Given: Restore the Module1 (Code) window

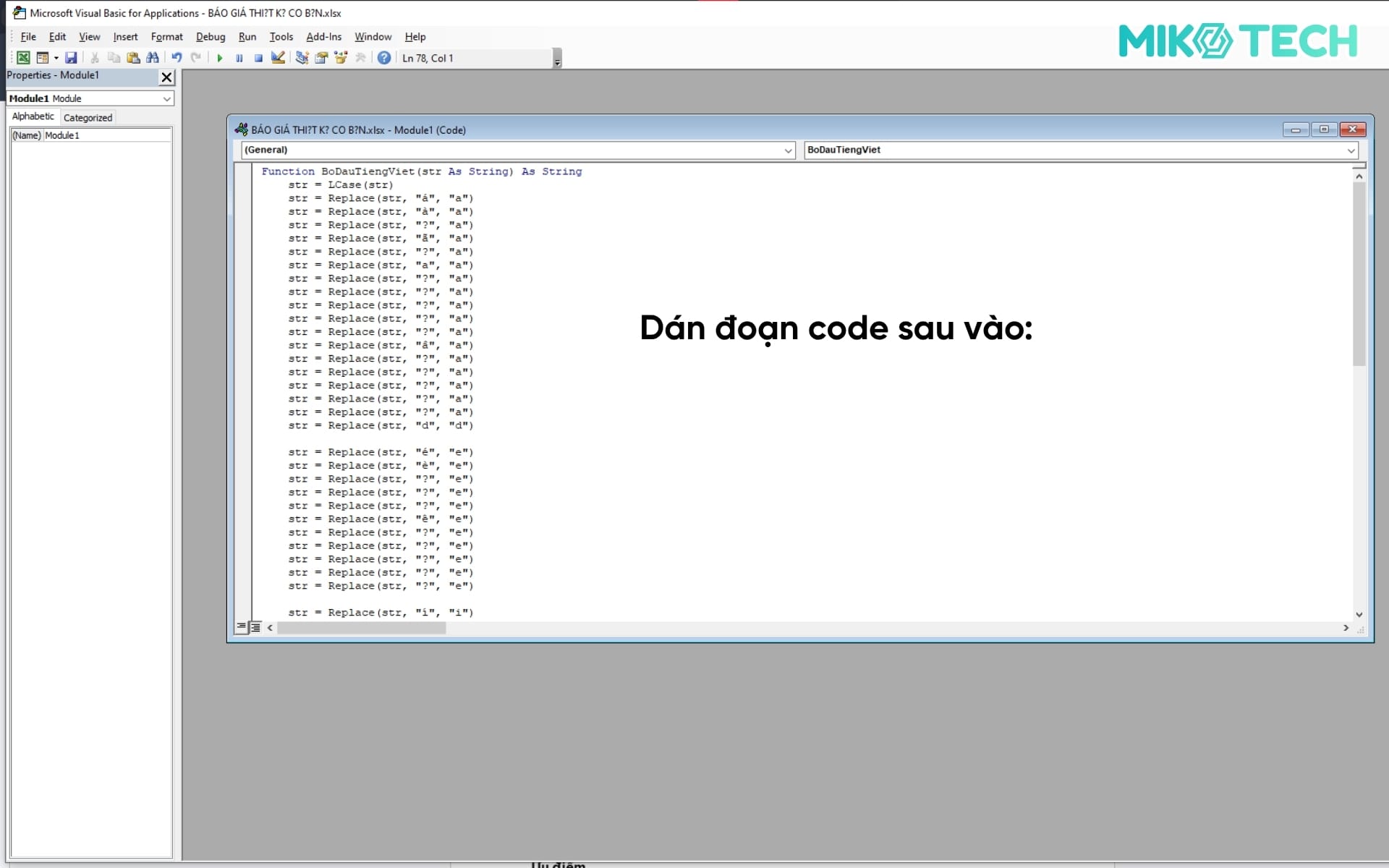Looking at the screenshot, I should click(1324, 129).
